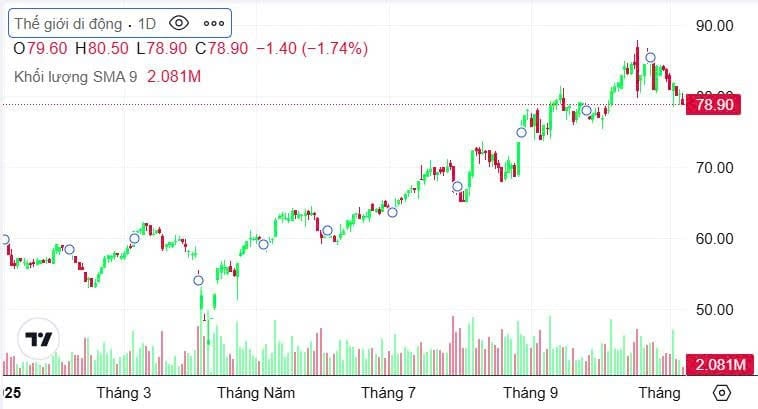Click the 90.00 level on the price scale

715,25
